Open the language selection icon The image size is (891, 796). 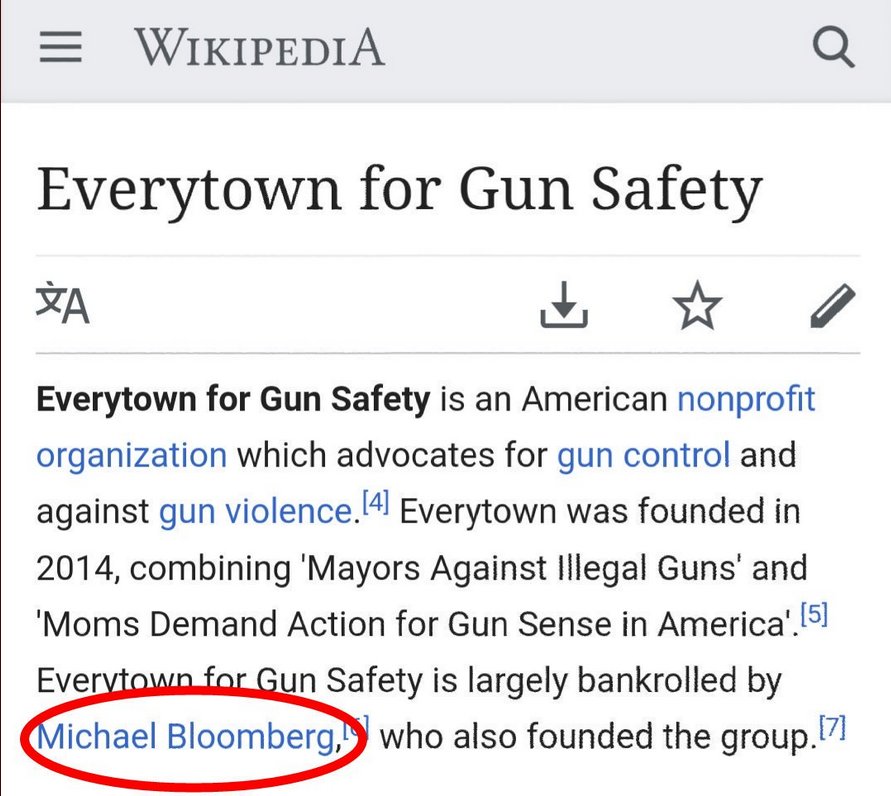point(63,304)
